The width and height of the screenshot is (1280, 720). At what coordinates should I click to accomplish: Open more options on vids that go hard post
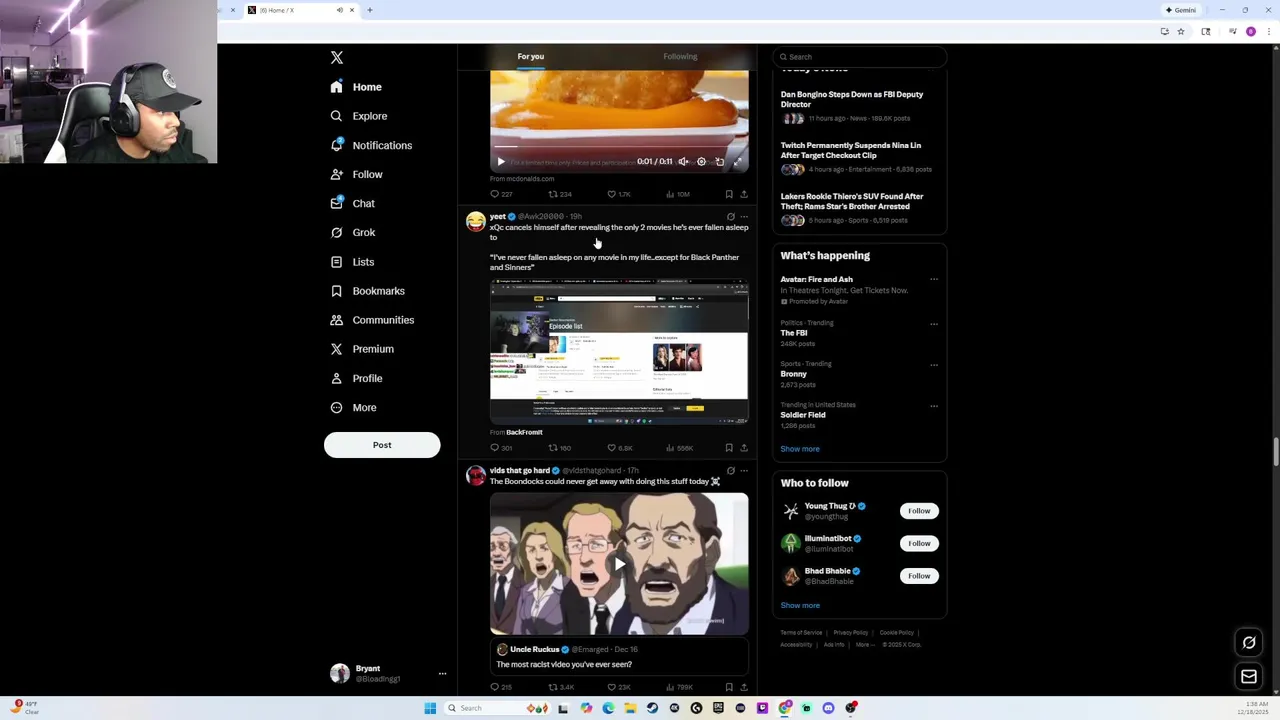744,471
